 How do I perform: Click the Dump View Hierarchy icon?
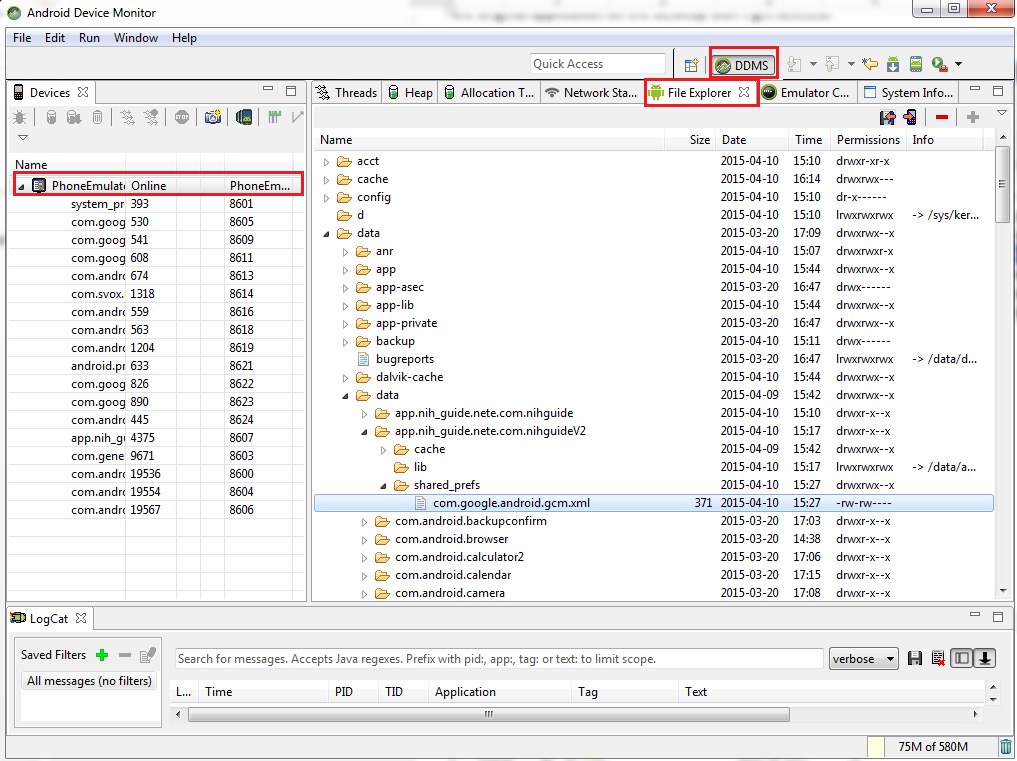(x=243, y=117)
